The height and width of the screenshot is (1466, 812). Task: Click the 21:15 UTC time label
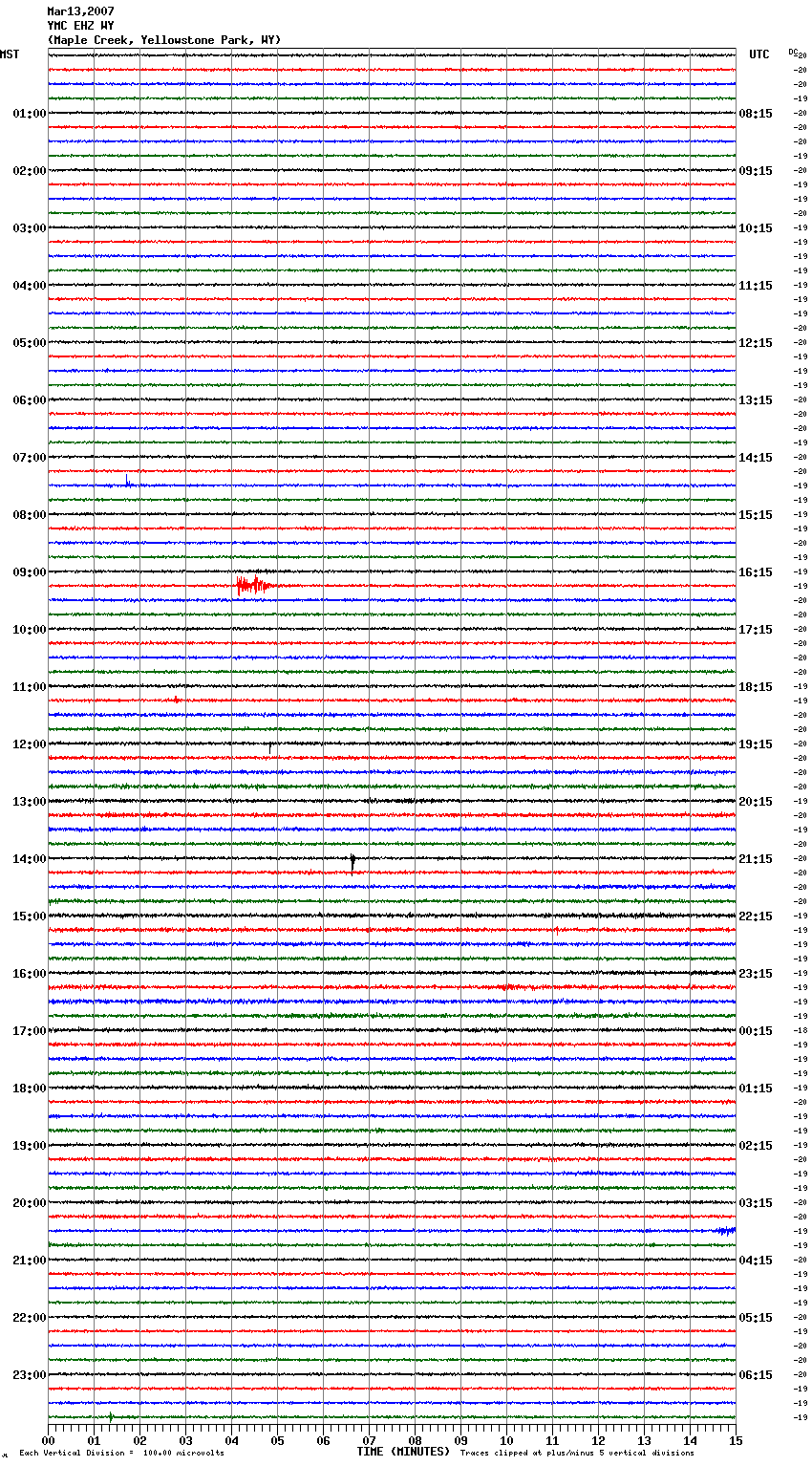pos(756,859)
